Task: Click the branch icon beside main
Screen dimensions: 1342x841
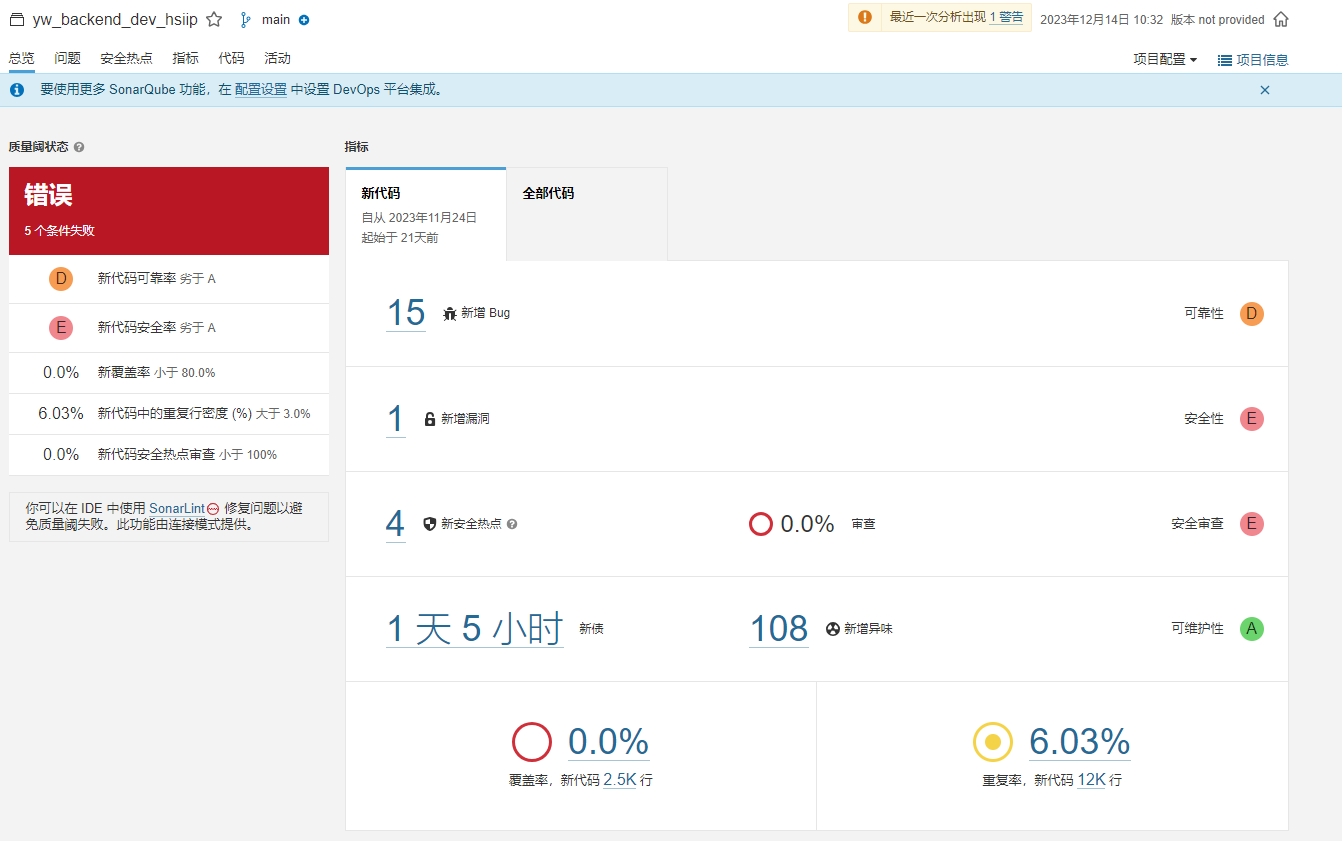Action: 245,19
